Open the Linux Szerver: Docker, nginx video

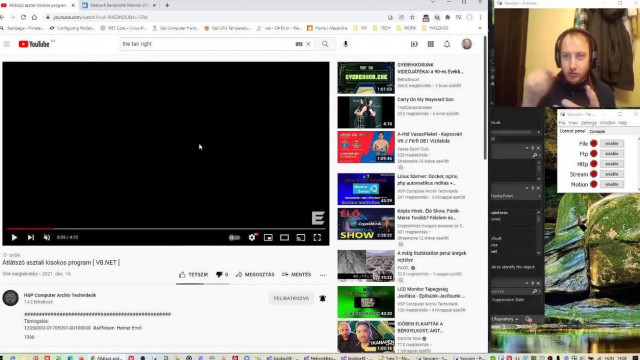[427, 180]
